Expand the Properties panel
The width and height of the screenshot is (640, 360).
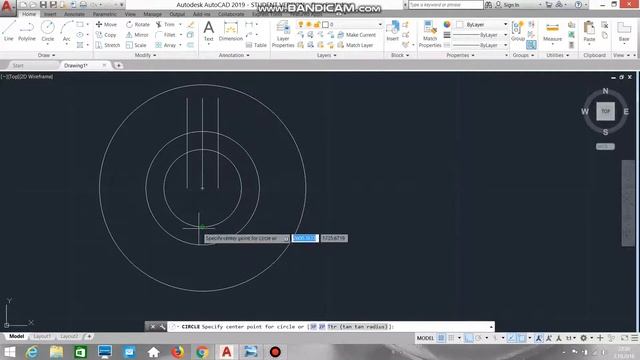point(460,55)
